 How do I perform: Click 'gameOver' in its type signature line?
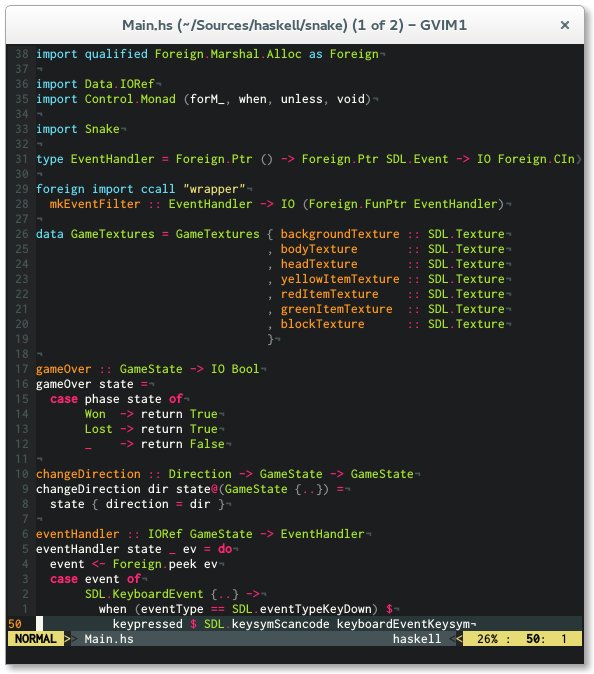click(64, 369)
